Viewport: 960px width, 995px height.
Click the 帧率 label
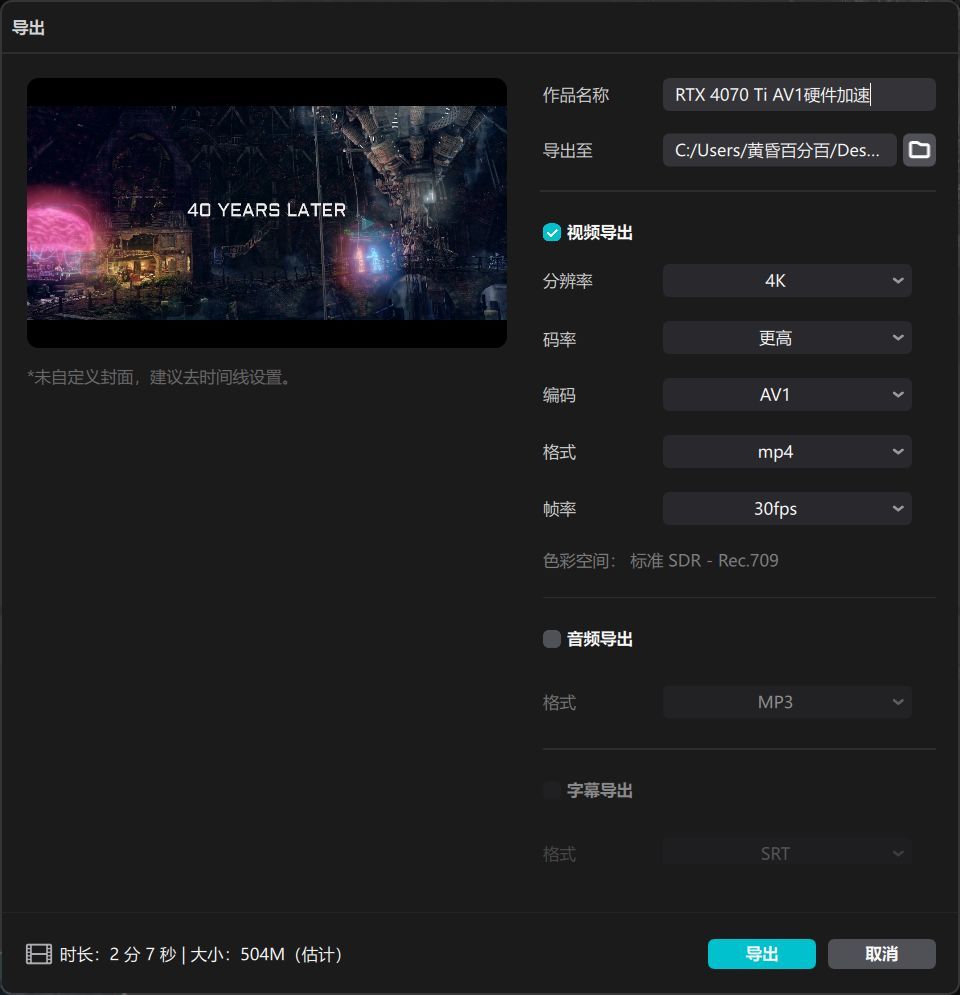[559, 509]
